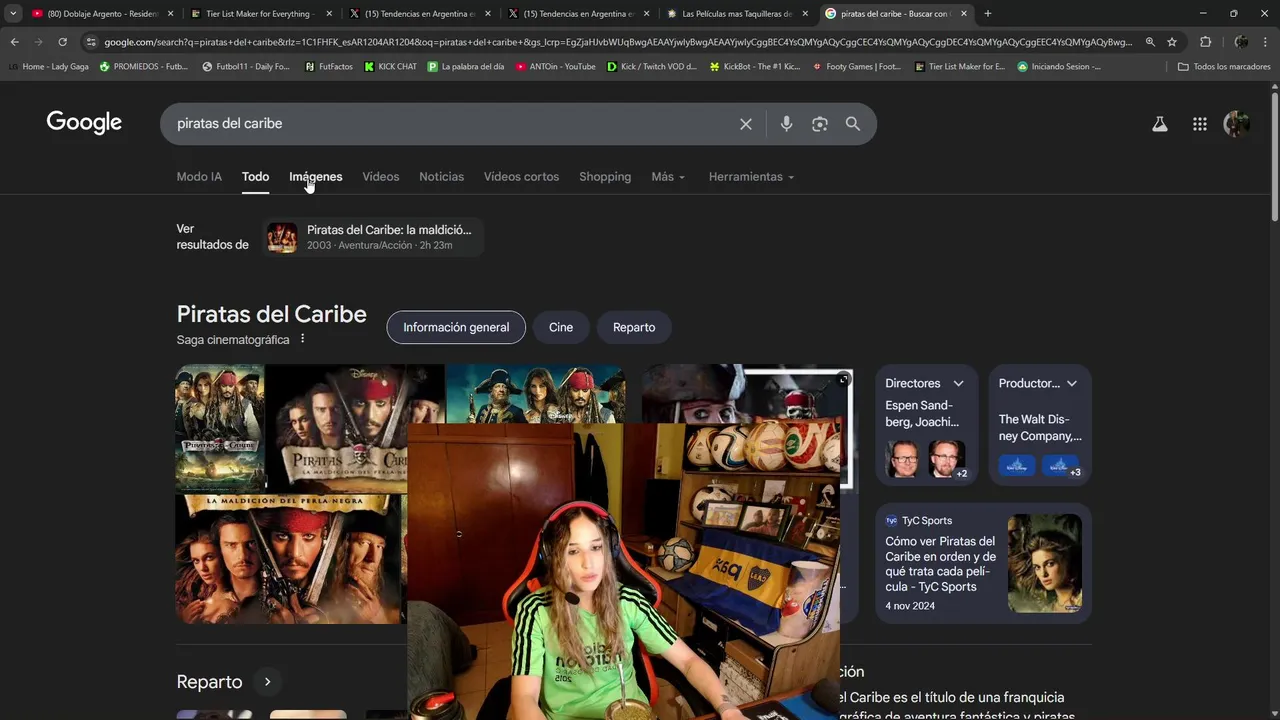Expand the Herramientas dropdown
The width and height of the screenshot is (1280, 720).
[x=751, y=177]
